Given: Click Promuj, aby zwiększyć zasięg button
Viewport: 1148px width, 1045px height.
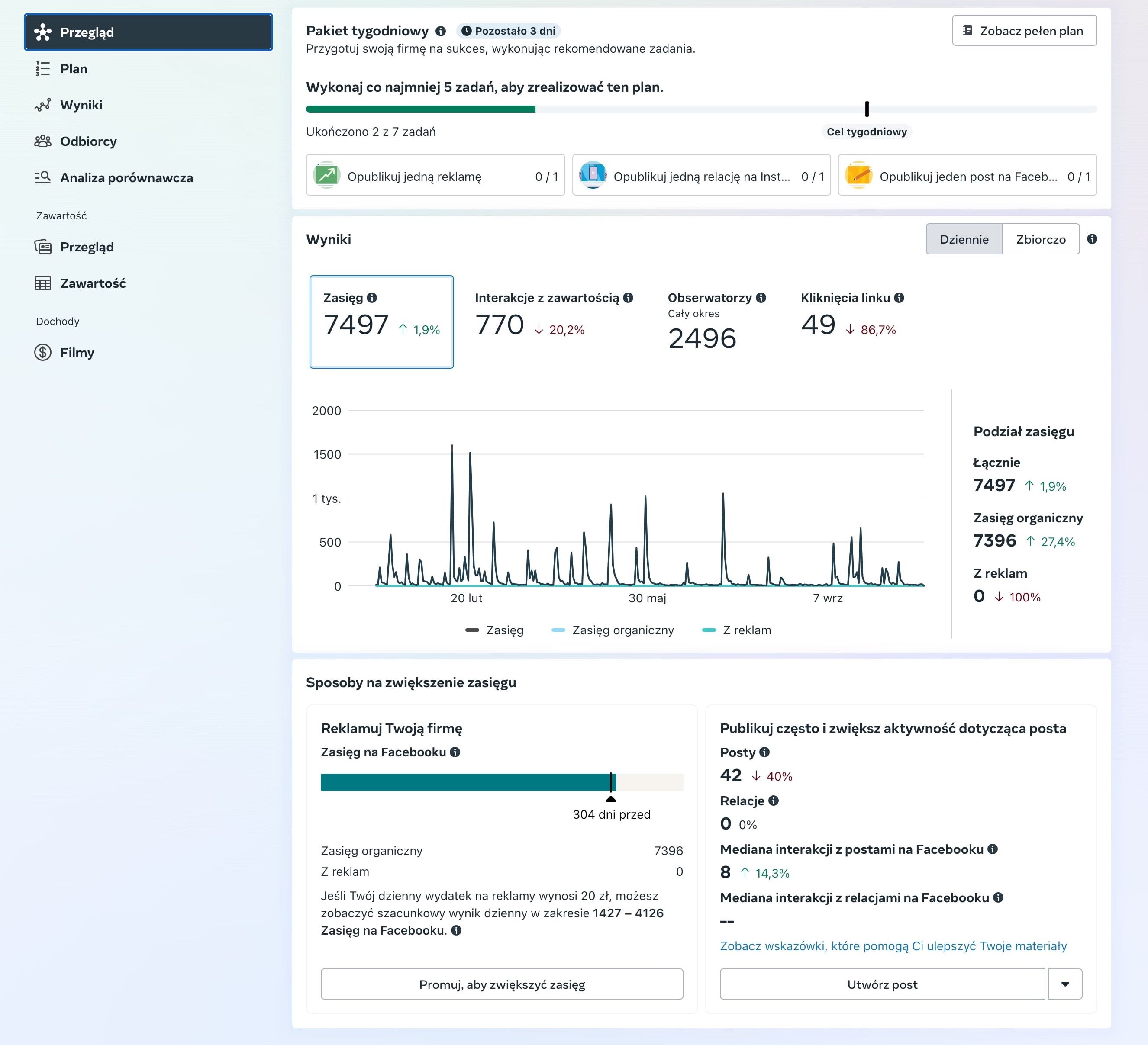Looking at the screenshot, I should [502, 984].
